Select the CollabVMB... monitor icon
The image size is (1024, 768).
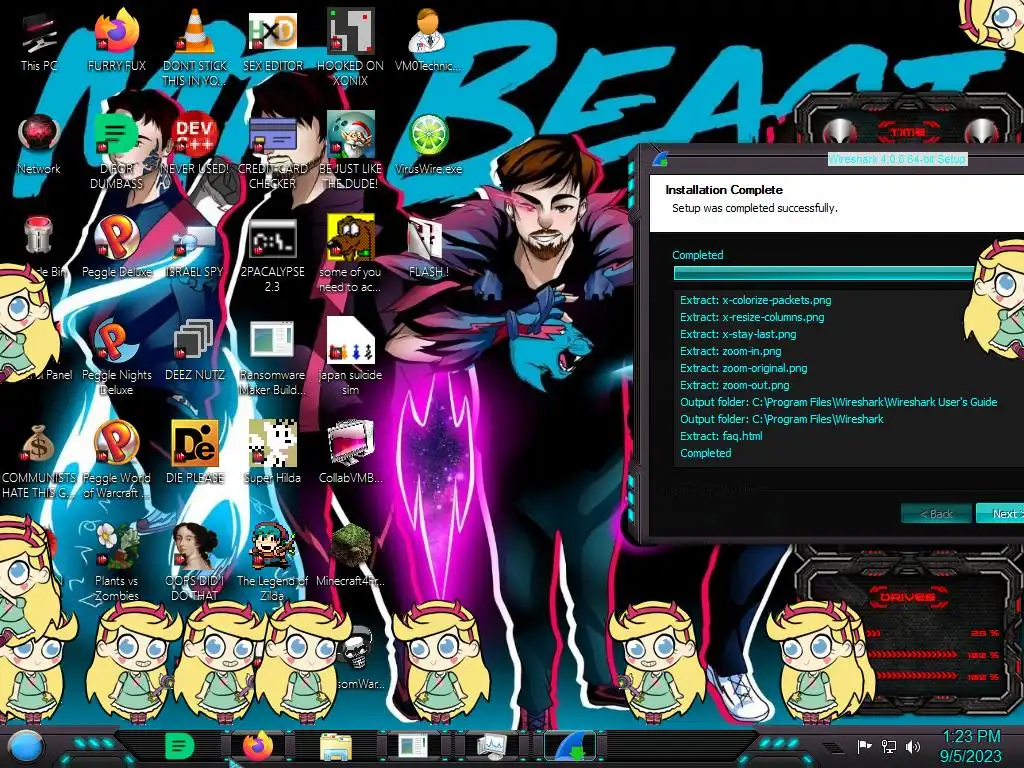click(x=351, y=453)
